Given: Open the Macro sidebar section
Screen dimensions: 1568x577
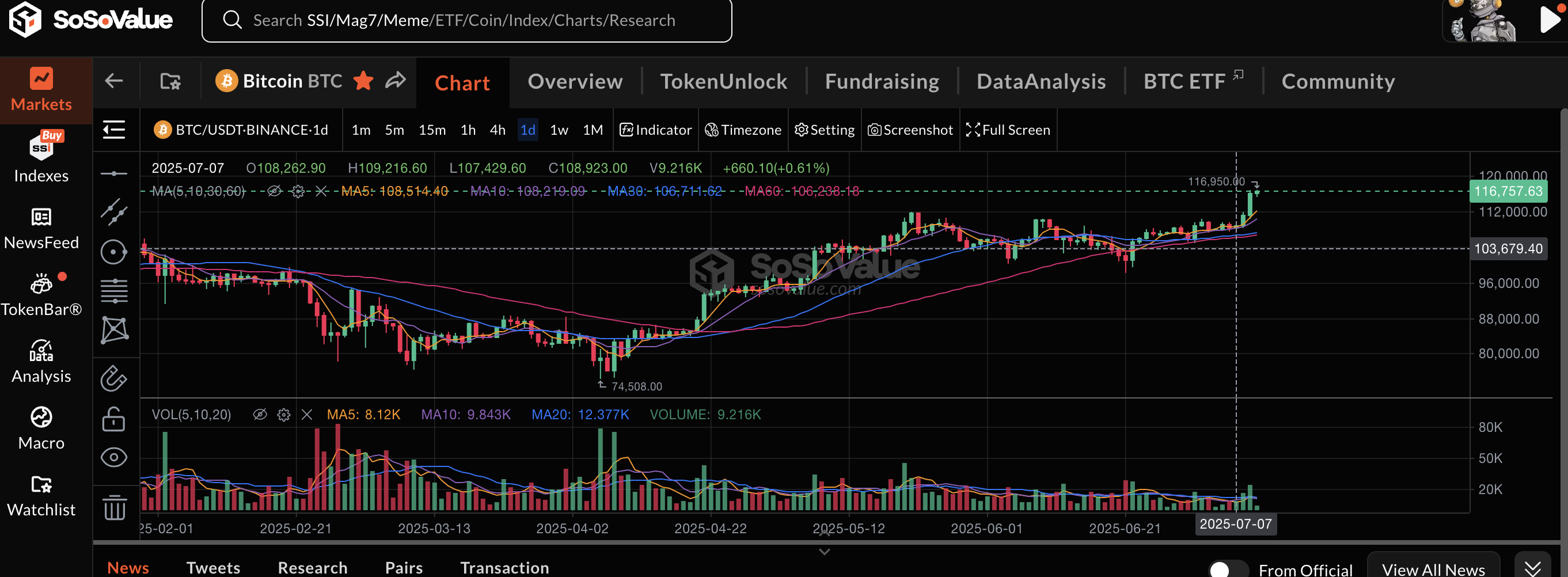Looking at the screenshot, I should pyautogui.click(x=41, y=429).
